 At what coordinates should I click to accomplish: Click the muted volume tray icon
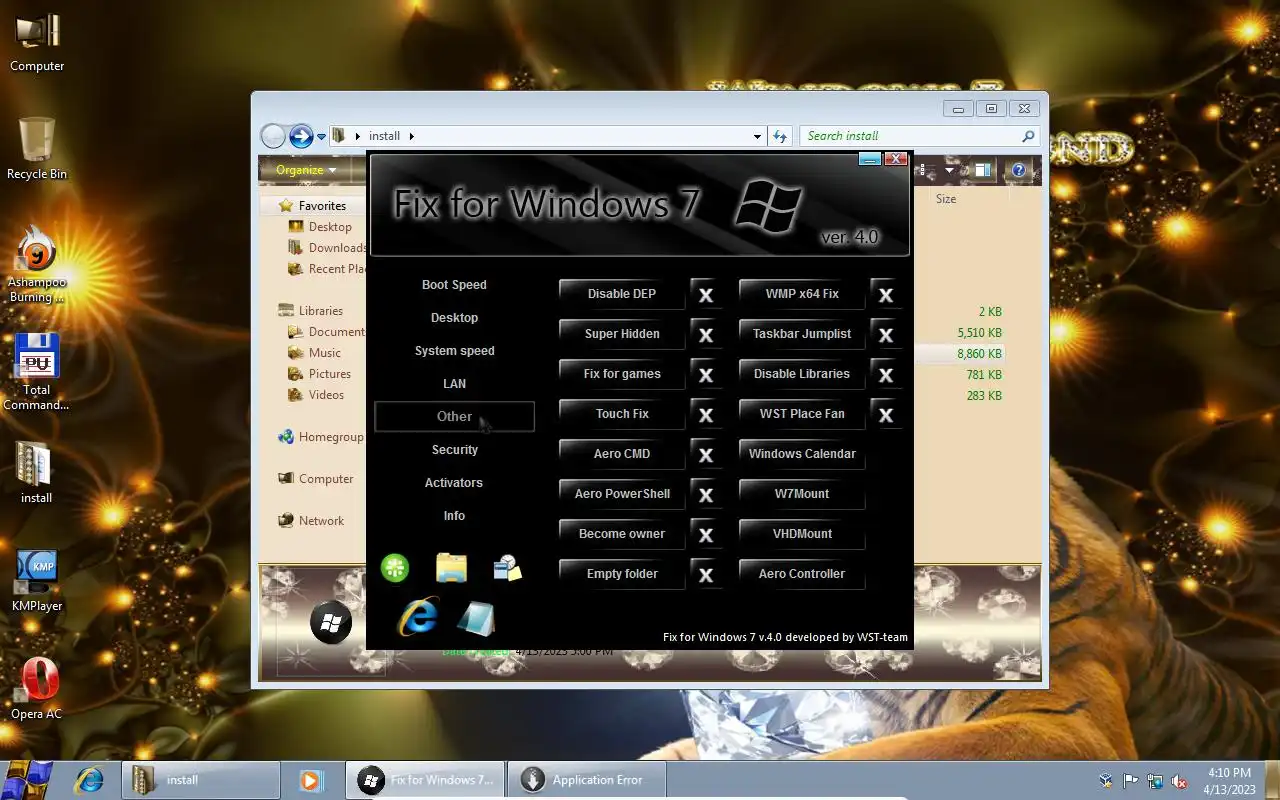pyautogui.click(x=1180, y=781)
